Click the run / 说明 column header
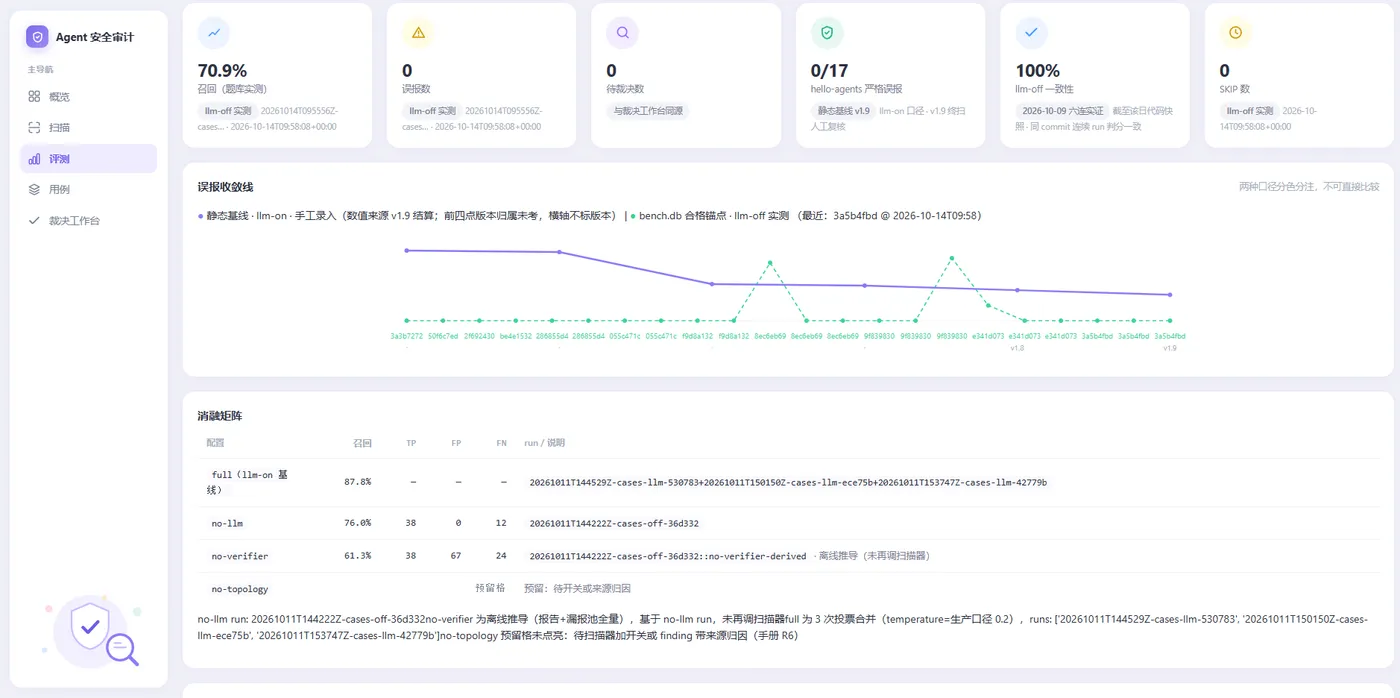 click(544, 443)
